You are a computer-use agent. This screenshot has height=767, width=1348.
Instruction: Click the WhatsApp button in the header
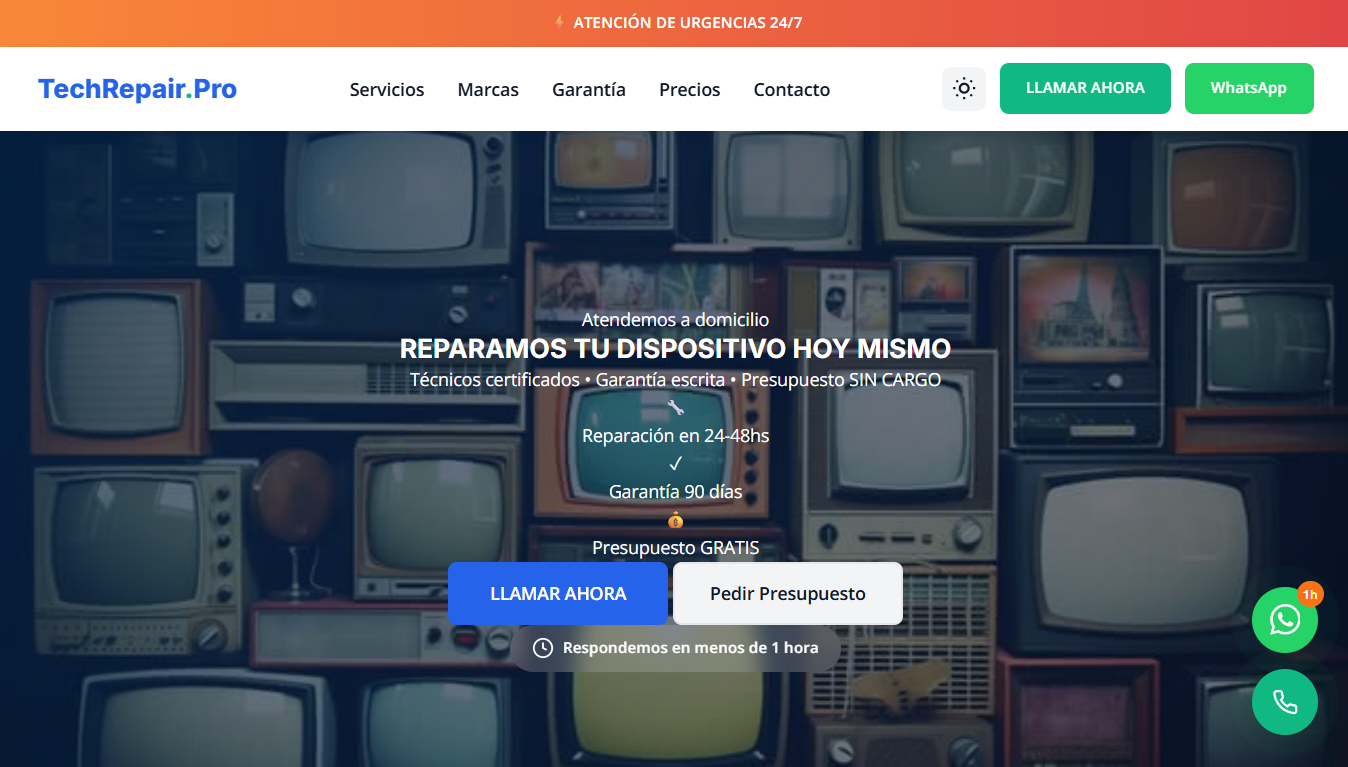tap(1249, 88)
